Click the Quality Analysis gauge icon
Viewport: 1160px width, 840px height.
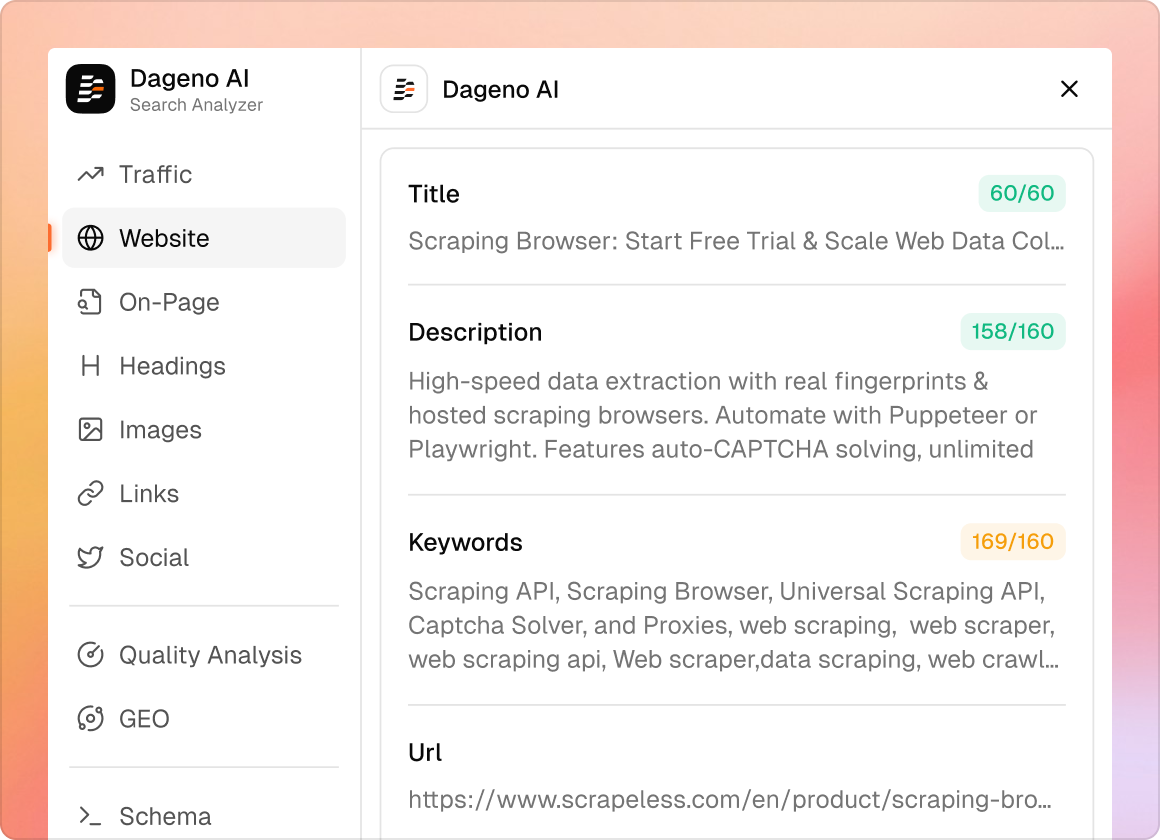(91, 655)
